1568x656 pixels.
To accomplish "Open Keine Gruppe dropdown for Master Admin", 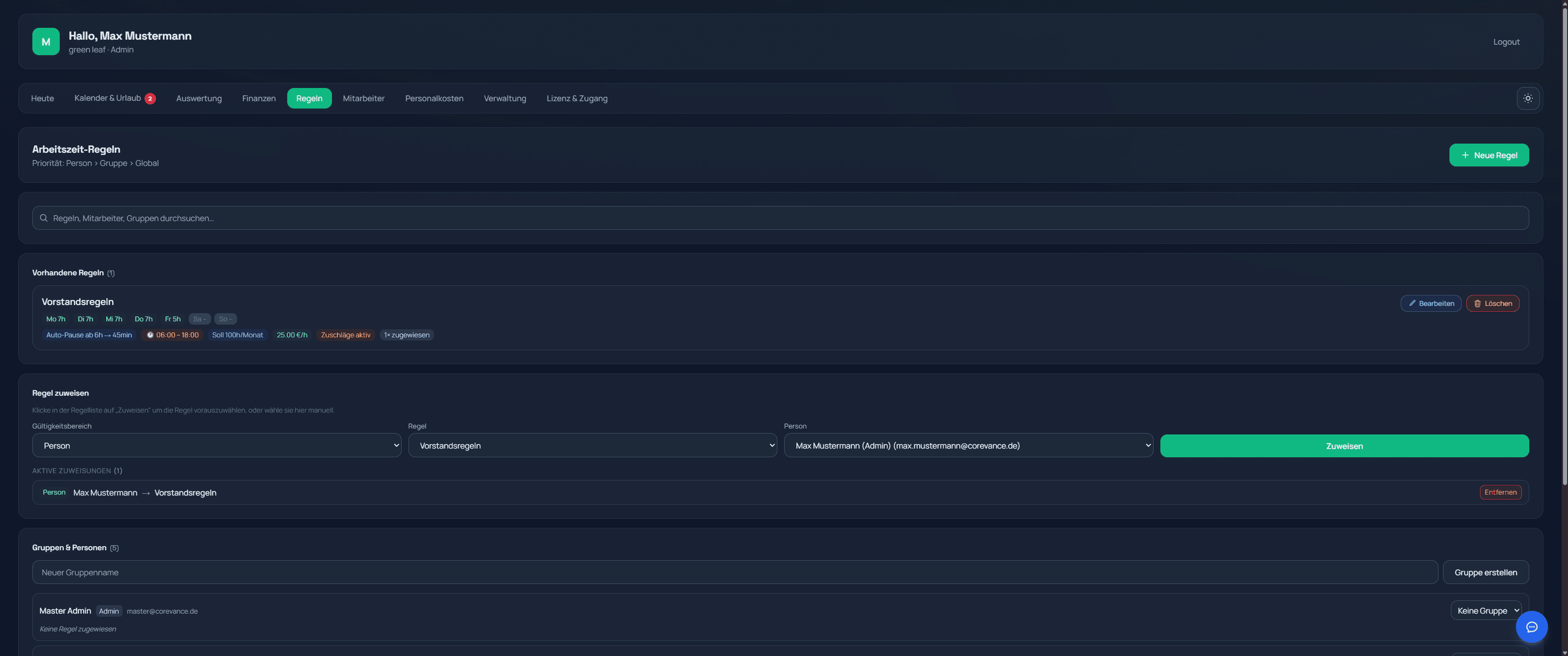I will click(1485, 610).
